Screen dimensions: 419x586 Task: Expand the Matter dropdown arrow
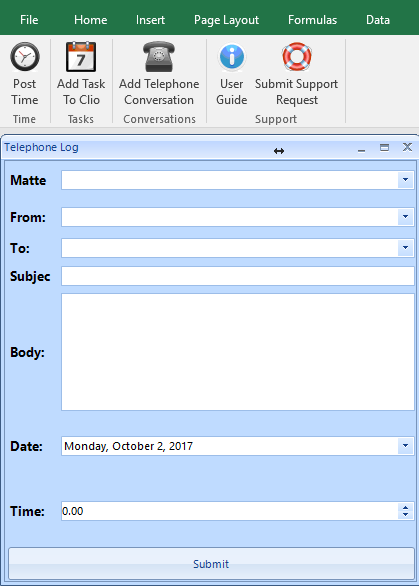(405, 180)
